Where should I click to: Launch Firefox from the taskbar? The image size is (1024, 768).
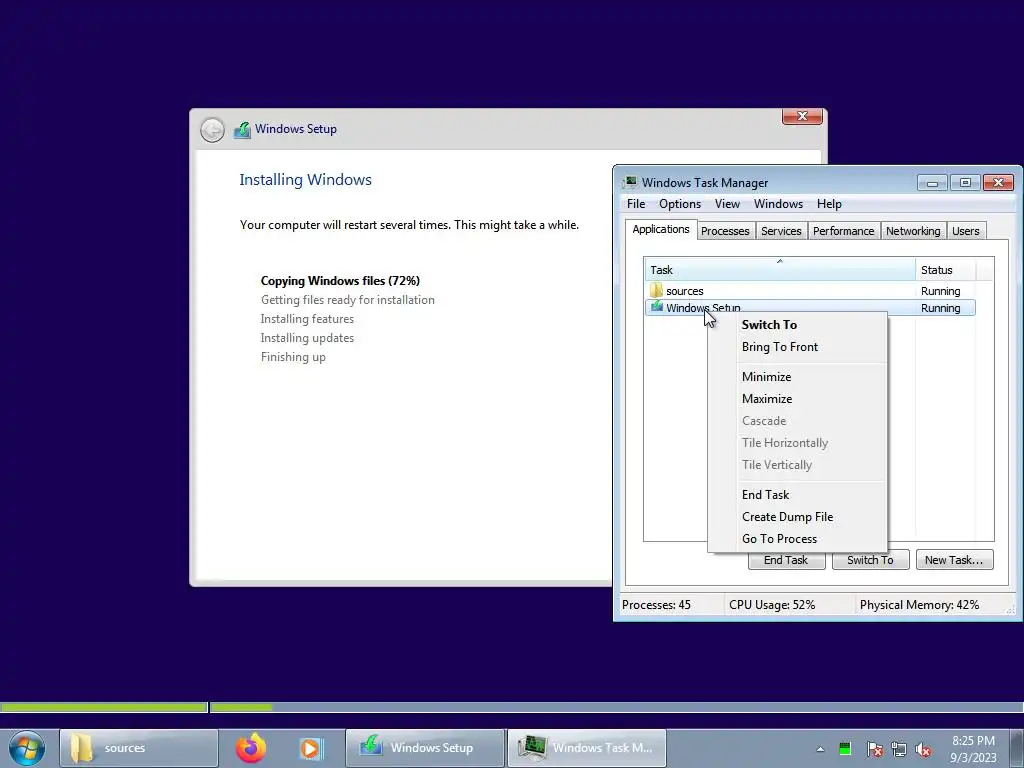[251, 748]
